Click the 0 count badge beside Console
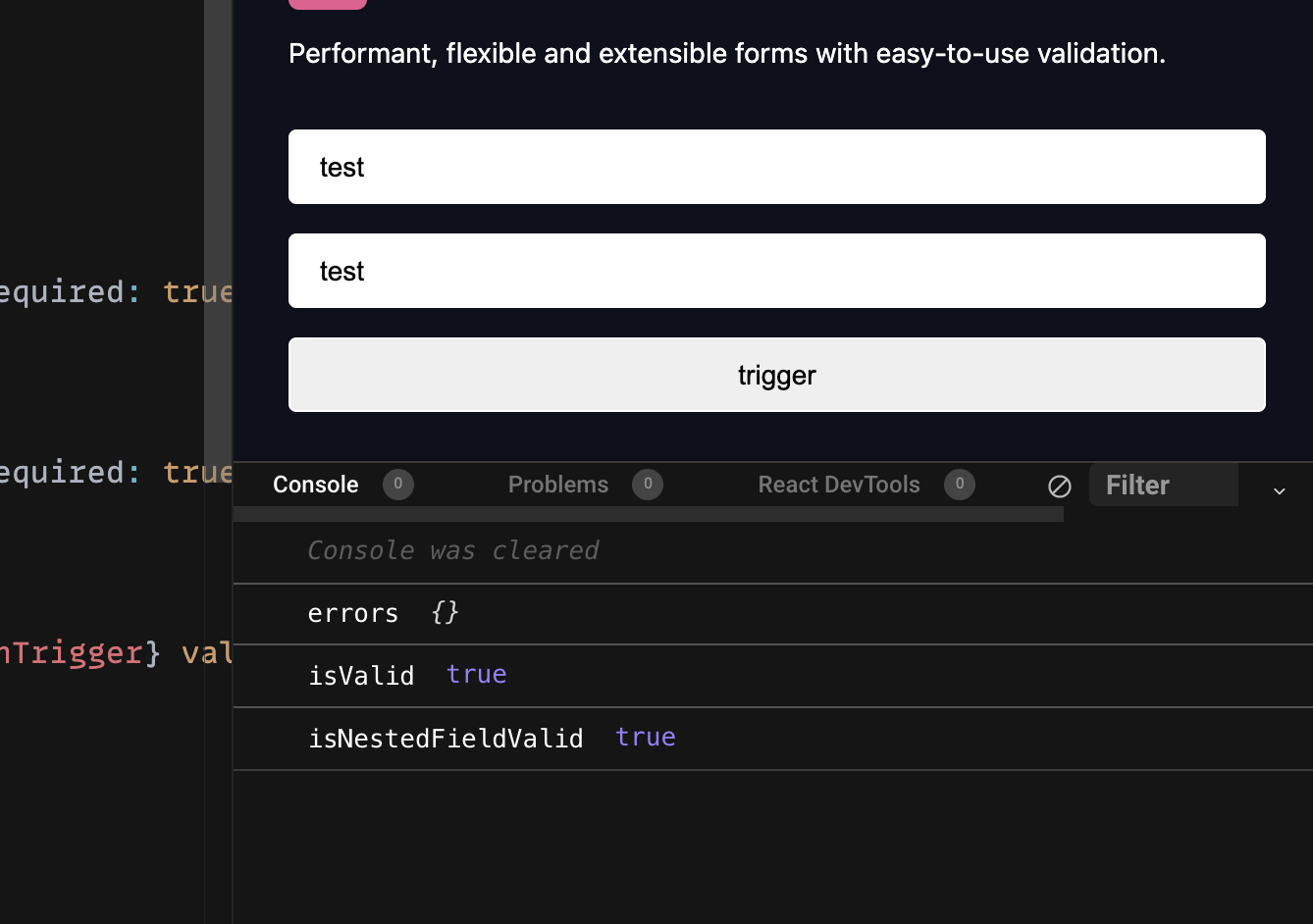The image size is (1313, 924). pyautogui.click(x=397, y=484)
